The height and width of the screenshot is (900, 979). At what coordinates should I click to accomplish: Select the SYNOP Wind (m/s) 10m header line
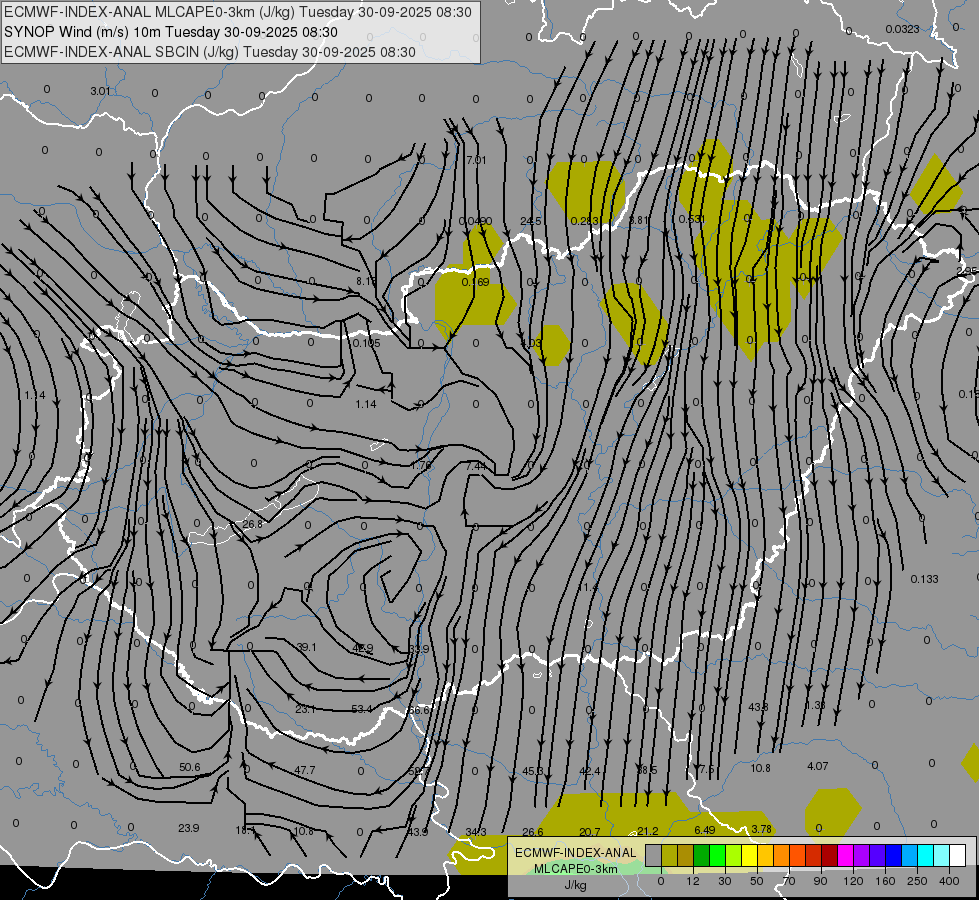(171, 32)
